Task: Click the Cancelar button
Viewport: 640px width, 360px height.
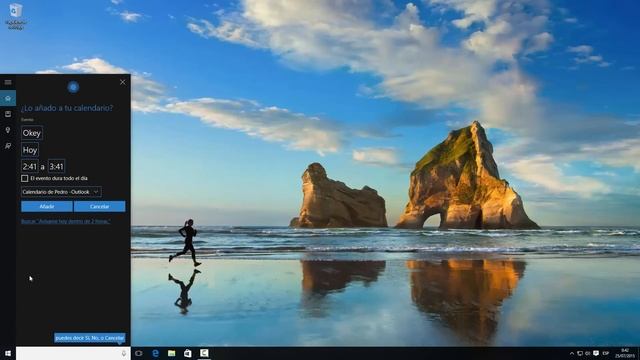Action: pos(100,207)
